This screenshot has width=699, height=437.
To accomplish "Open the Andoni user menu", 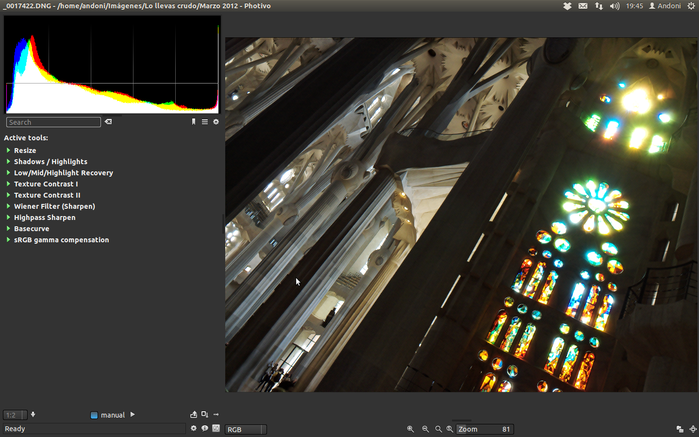I will (664, 6).
